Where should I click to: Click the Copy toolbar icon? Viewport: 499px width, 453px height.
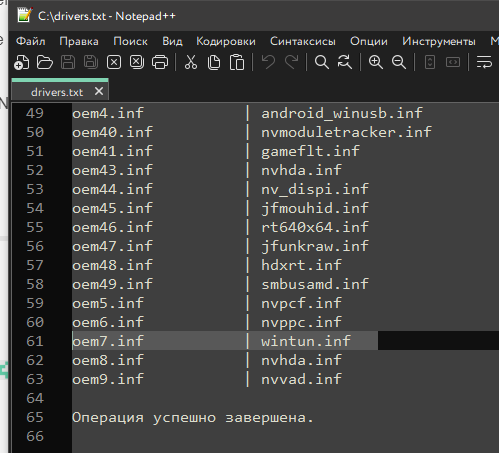coord(214,62)
